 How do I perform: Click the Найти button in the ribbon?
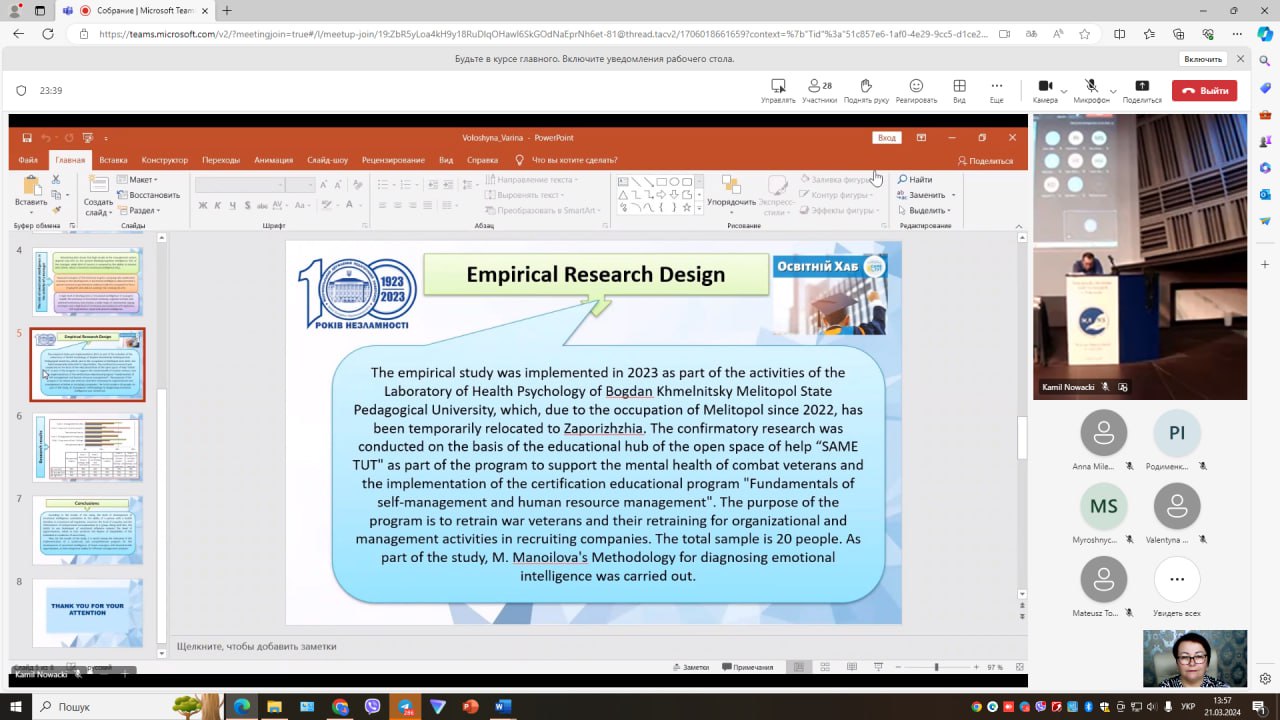point(915,180)
